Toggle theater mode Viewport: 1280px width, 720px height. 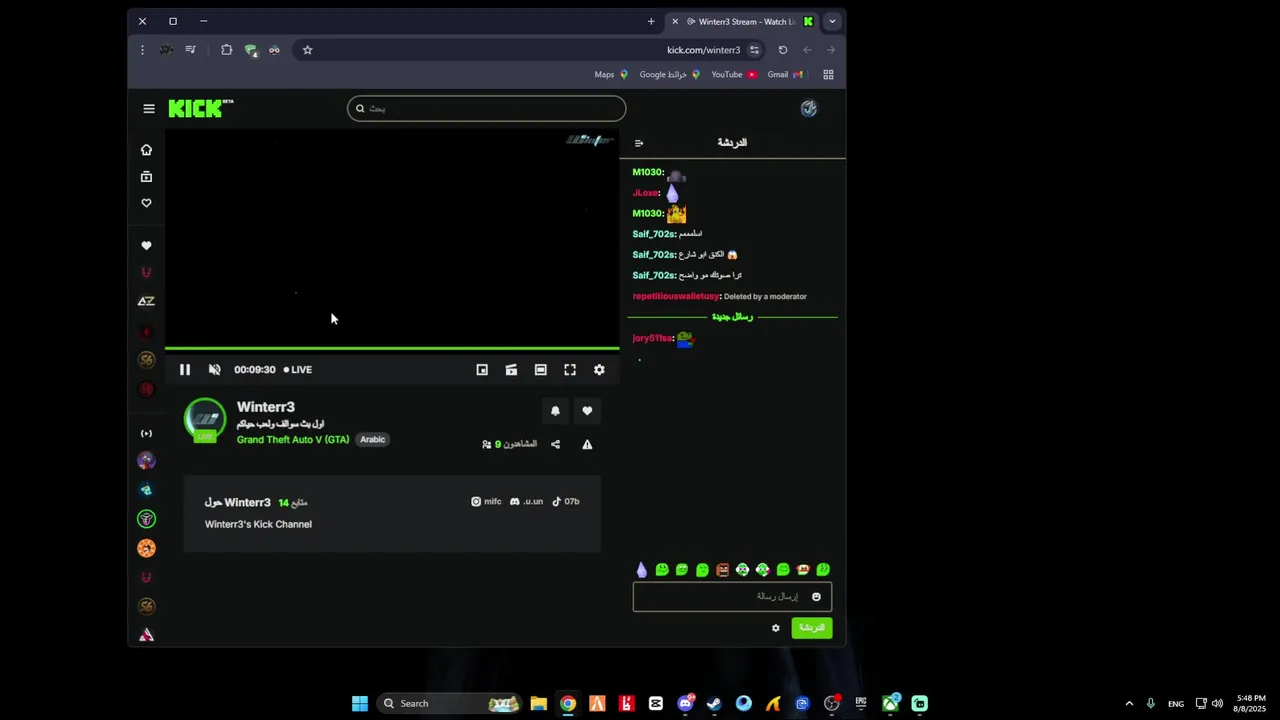point(540,370)
